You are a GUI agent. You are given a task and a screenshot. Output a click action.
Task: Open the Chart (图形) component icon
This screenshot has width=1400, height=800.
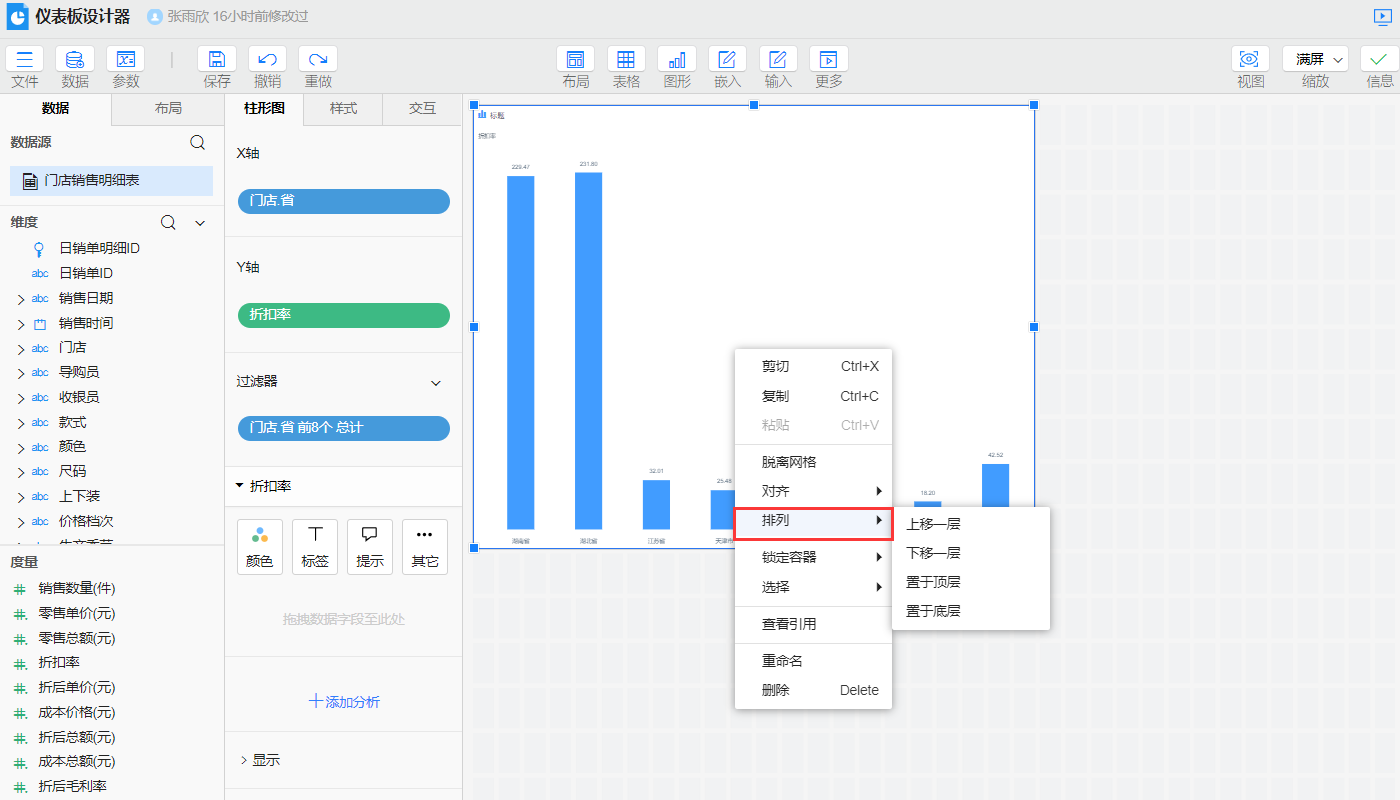pyautogui.click(x=677, y=59)
